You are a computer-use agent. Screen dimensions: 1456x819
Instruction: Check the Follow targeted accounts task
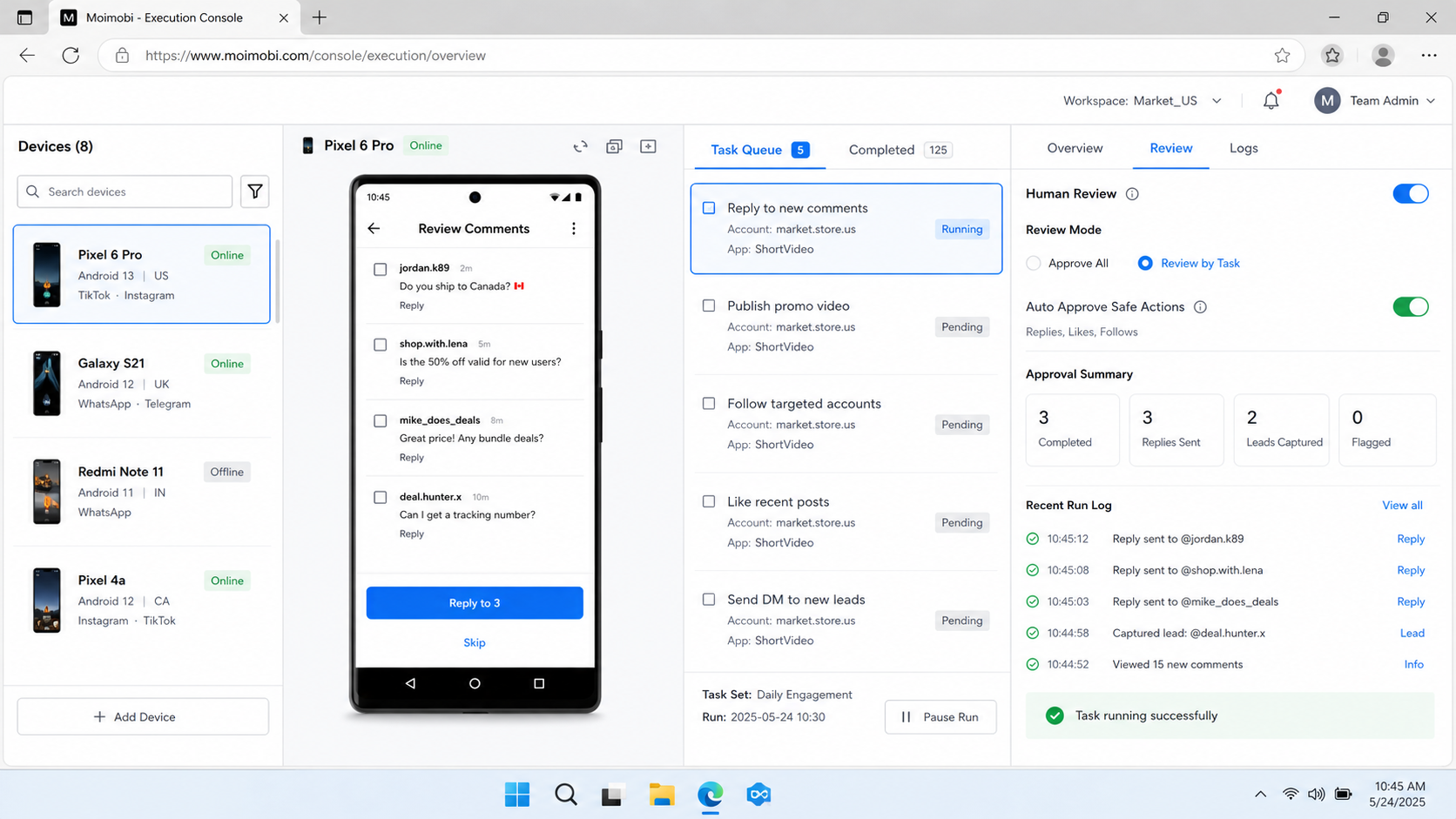[709, 404]
